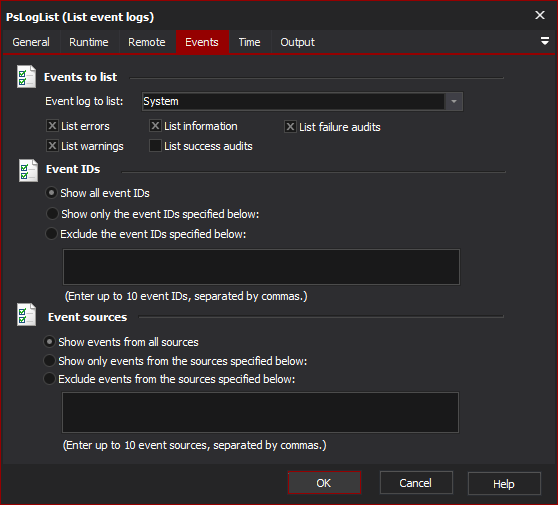Click the Event IDs section icon

(x=28, y=170)
